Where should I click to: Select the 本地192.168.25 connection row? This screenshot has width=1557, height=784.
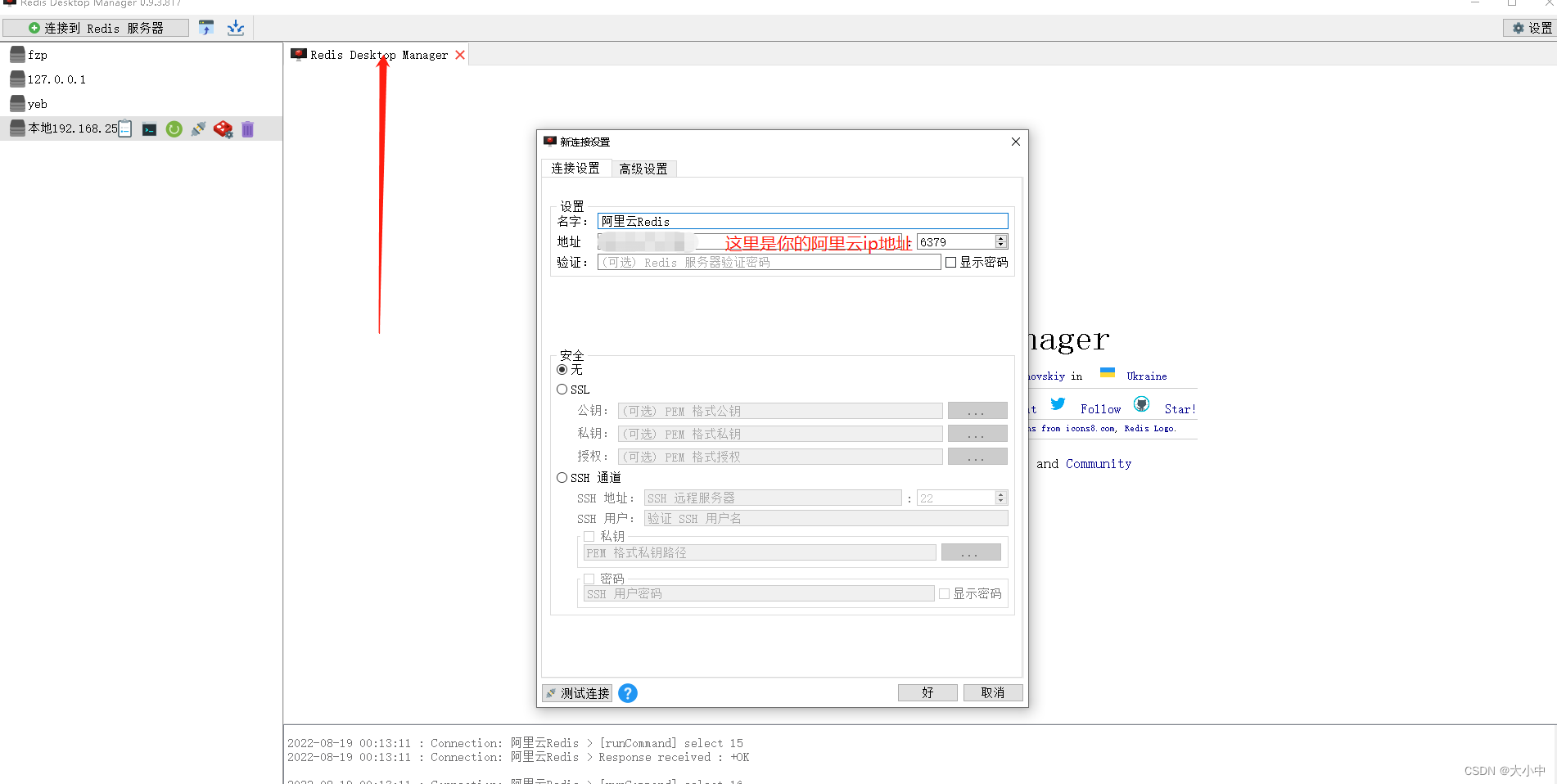[141, 128]
